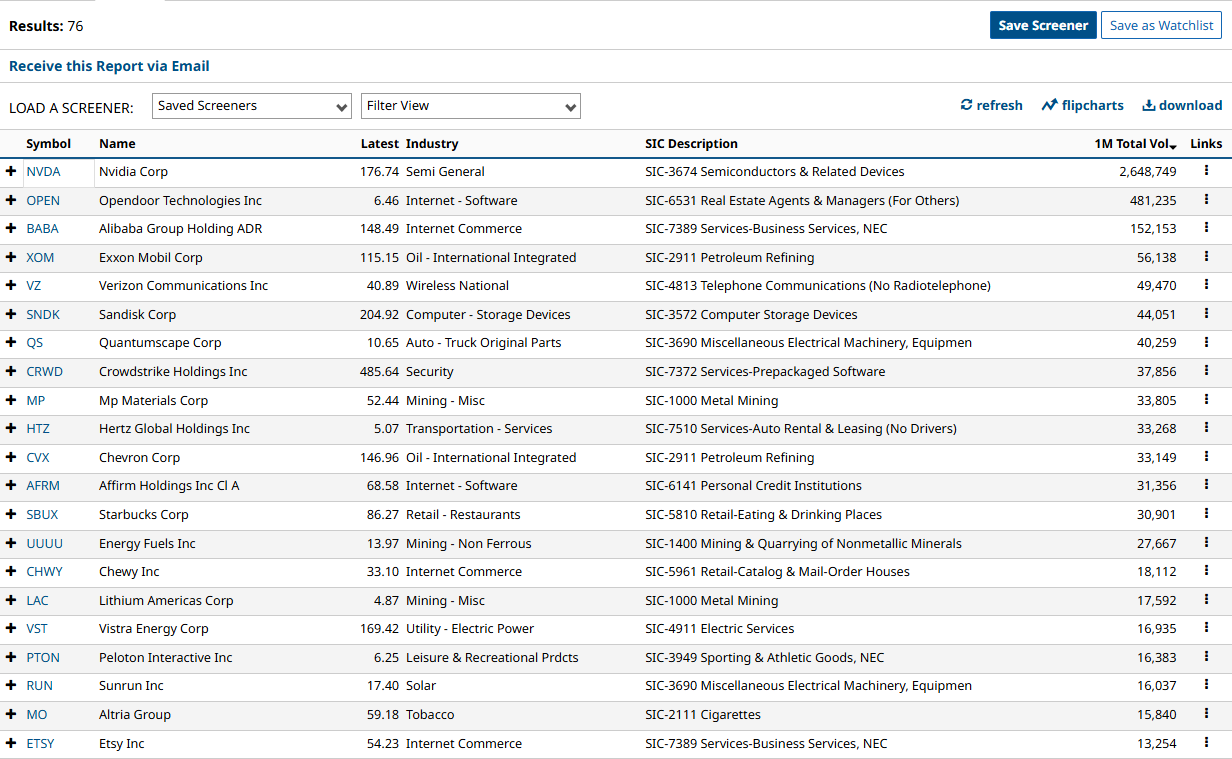Open the Saved Screeners dropdown
The height and width of the screenshot is (759, 1232).
pyautogui.click(x=251, y=106)
